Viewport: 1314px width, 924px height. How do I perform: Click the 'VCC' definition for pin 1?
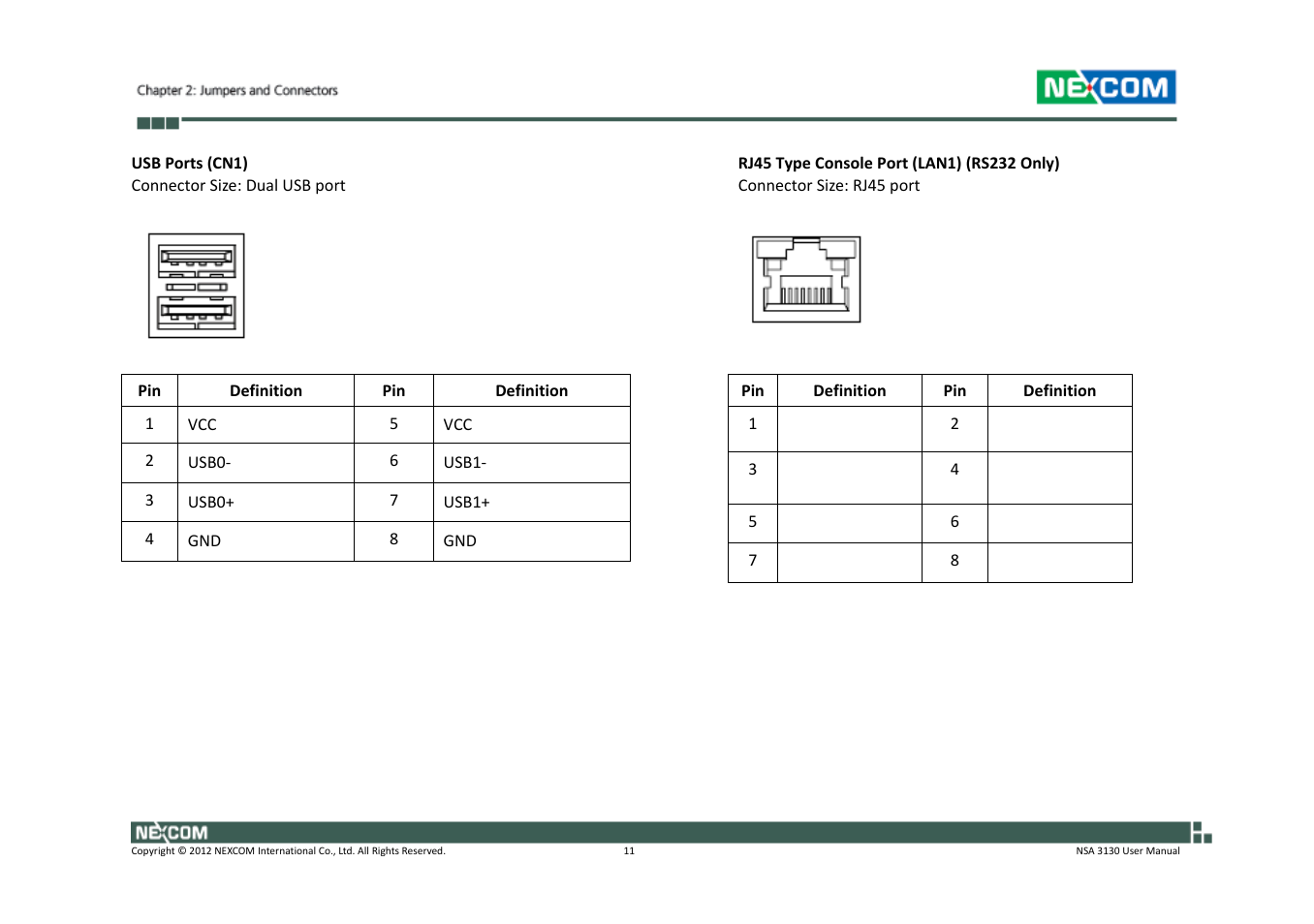coord(203,425)
